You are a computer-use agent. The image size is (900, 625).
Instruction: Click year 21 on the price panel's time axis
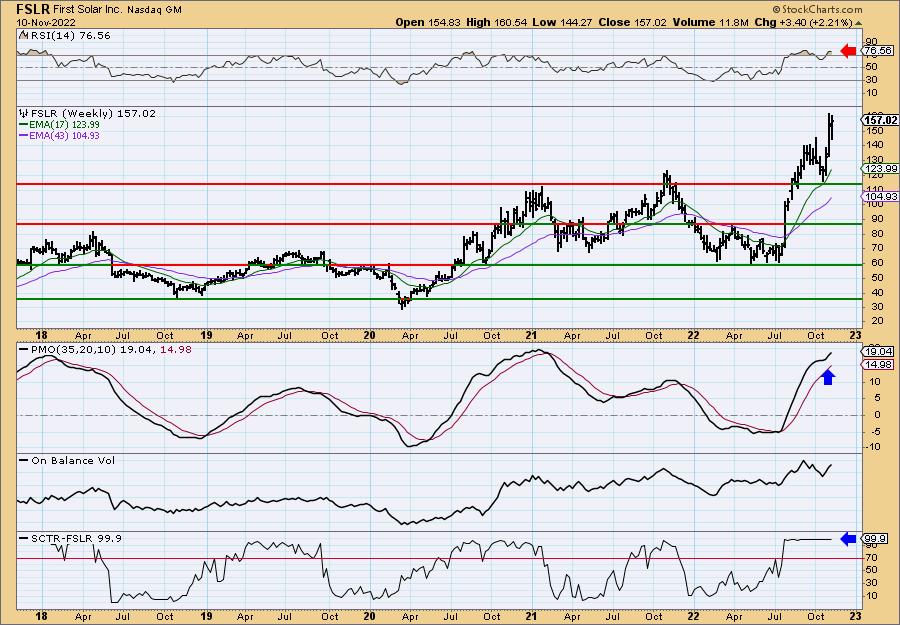tap(531, 335)
